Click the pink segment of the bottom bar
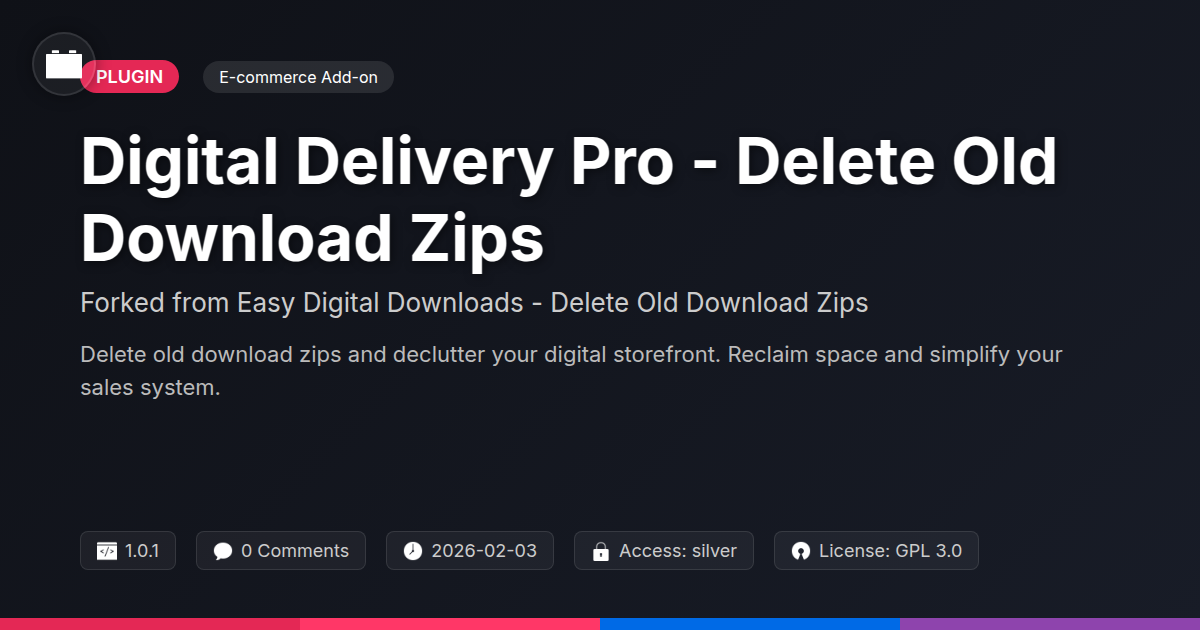Screen dimensions: 1200x630 (x=450, y=624)
